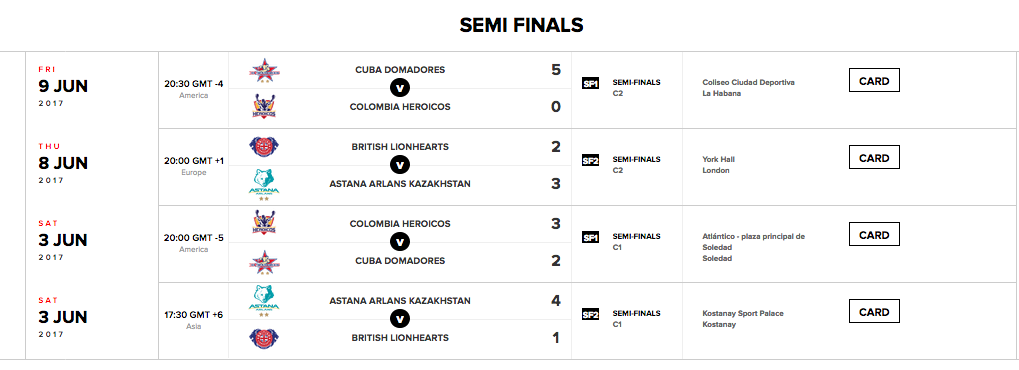
Task: Open CARD for Kostanay Sport Palace match
Action: [x=874, y=311]
